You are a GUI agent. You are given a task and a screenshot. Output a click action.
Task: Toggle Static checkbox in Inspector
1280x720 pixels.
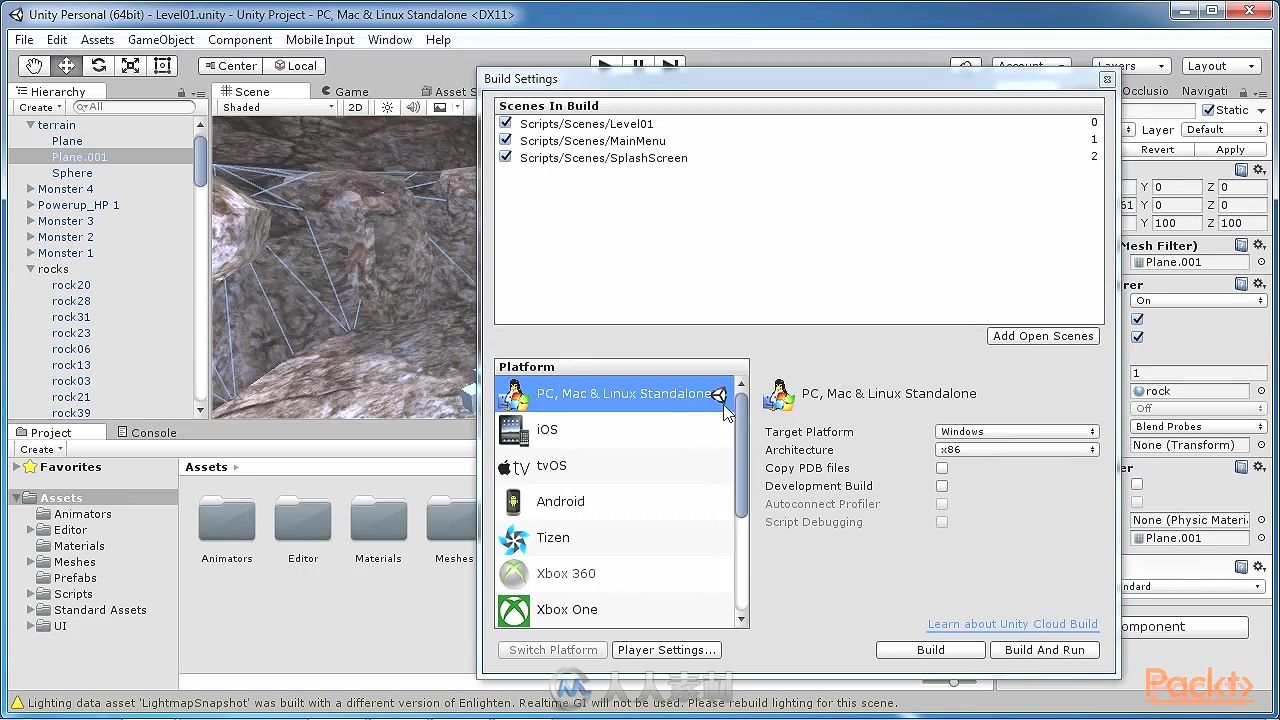click(x=1209, y=110)
